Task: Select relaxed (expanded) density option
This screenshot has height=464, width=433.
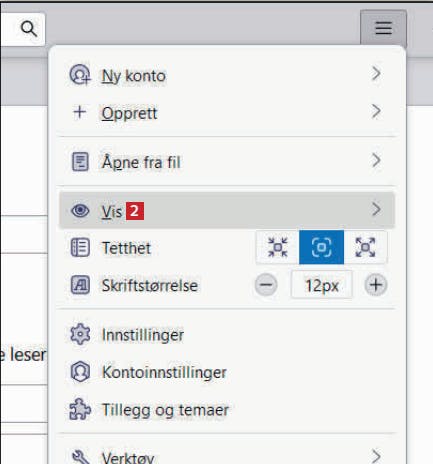Action: coord(365,247)
